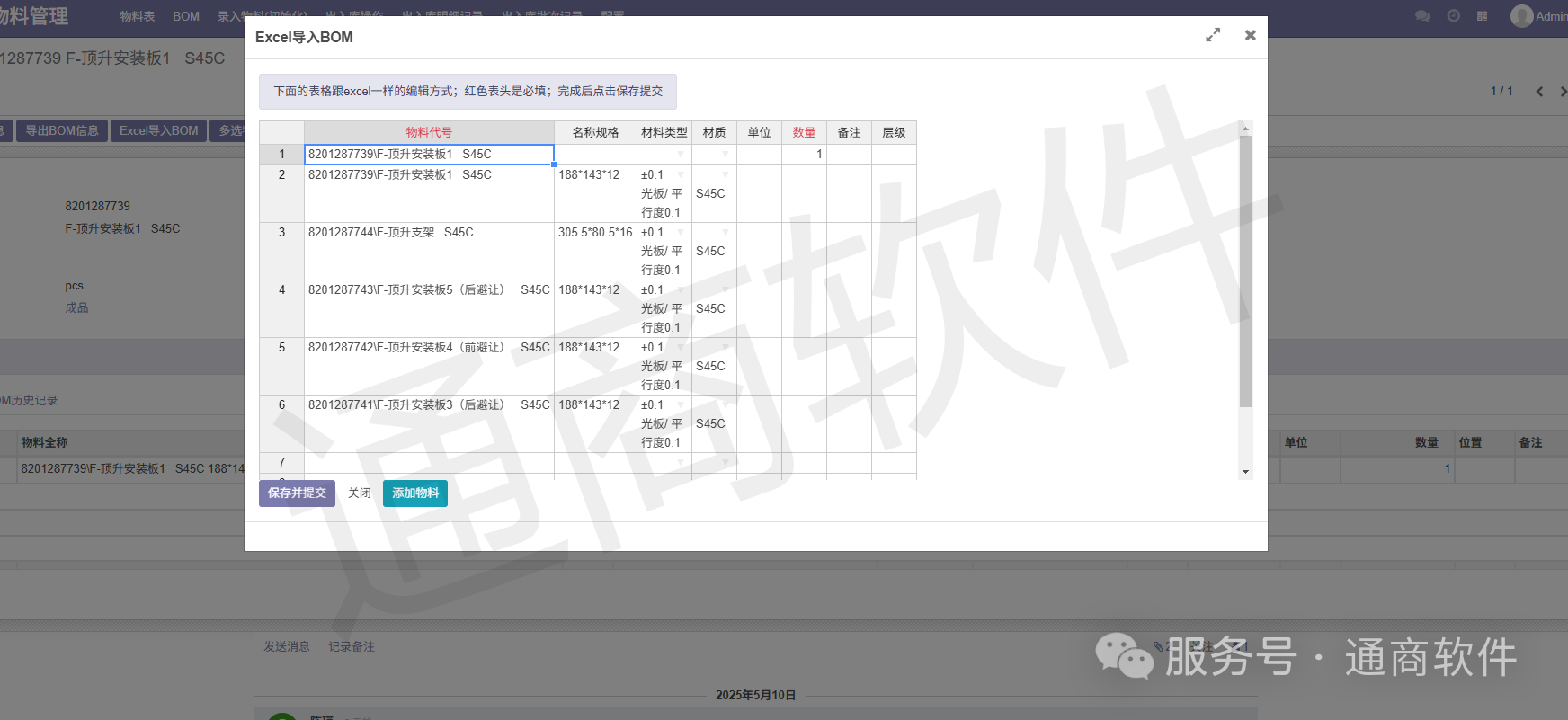Image resolution: width=1568 pixels, height=720 pixels.
Task: Go to previous record arrow
Action: point(1539,92)
